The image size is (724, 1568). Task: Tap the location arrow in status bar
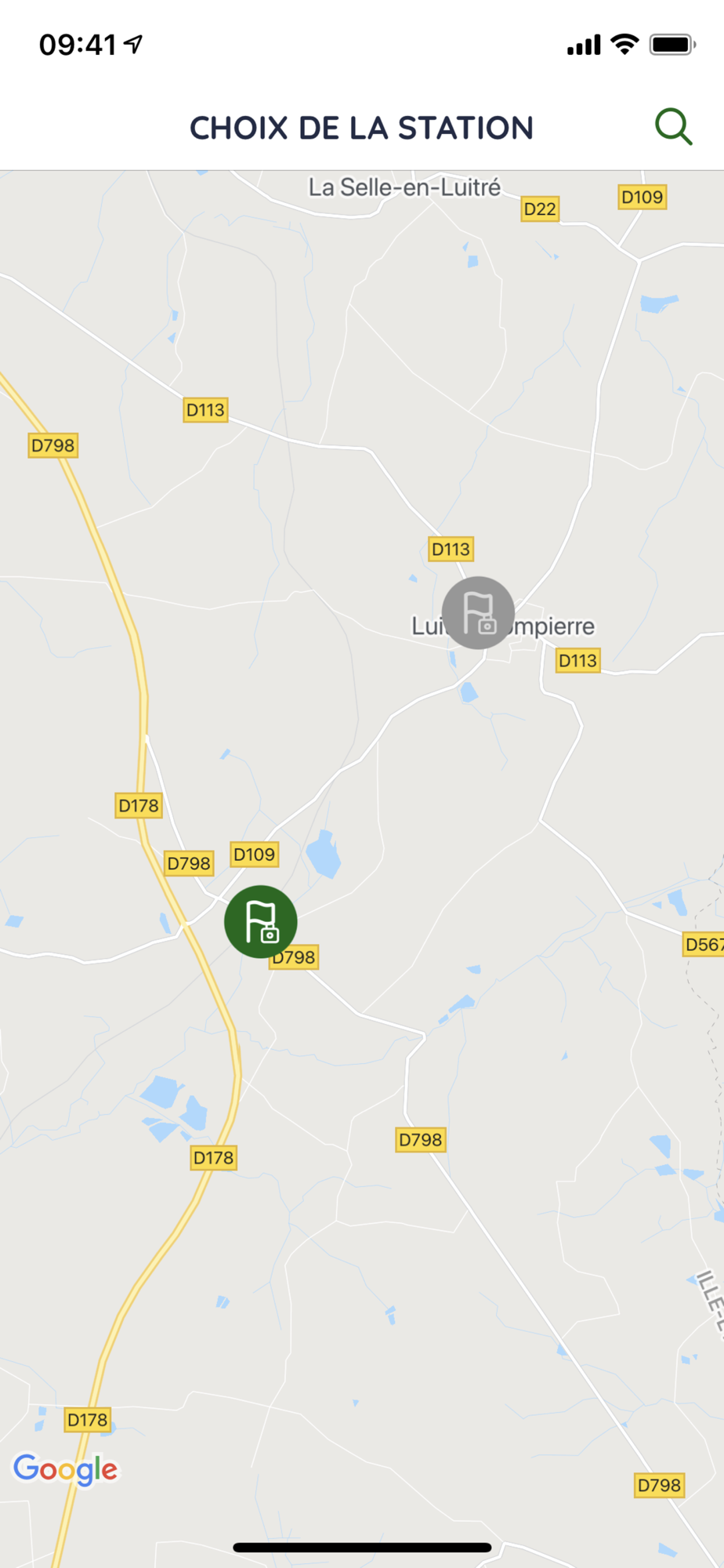coord(133,44)
